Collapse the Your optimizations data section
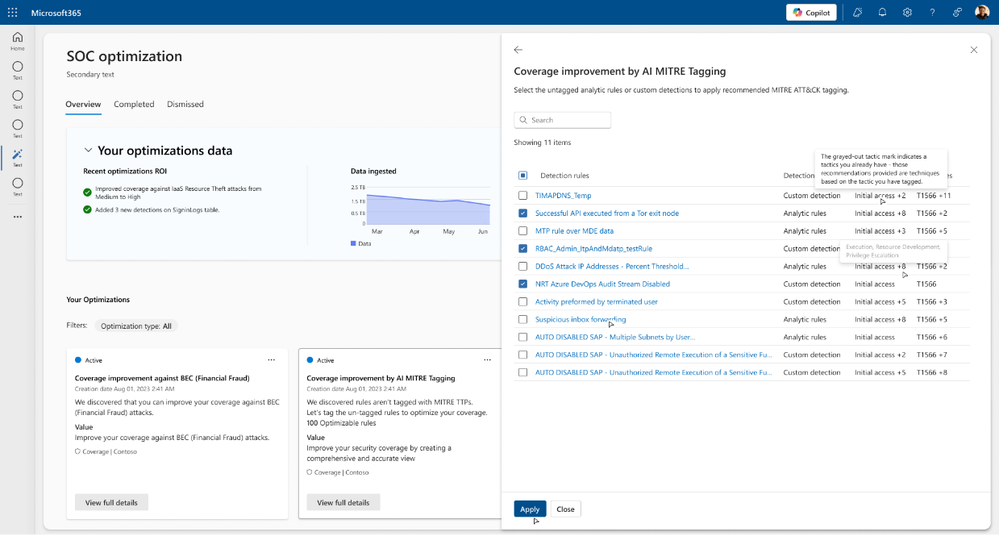Image resolution: width=999 pixels, height=535 pixels. (x=88, y=150)
